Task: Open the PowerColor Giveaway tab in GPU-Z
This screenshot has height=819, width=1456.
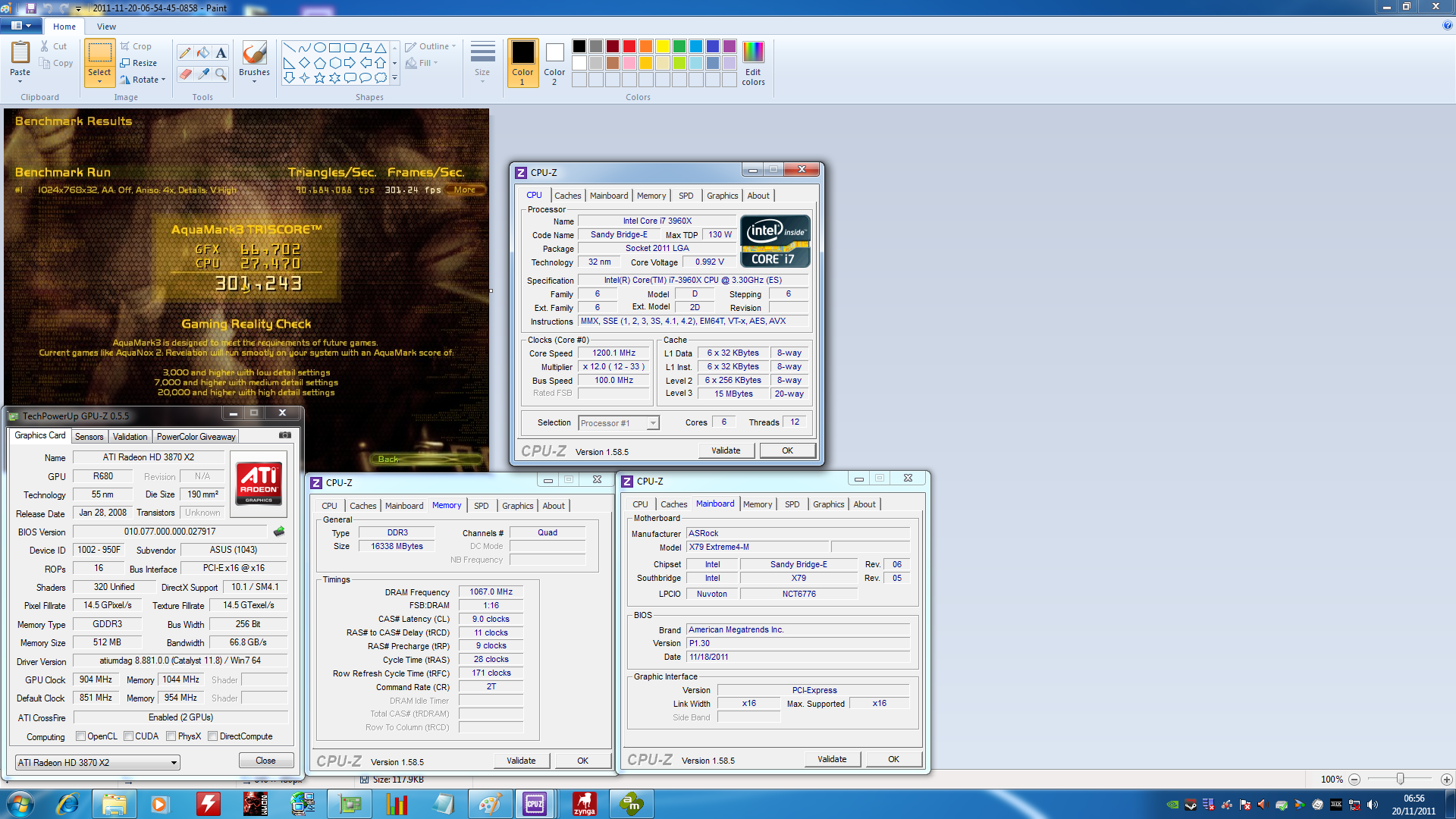Action: tap(196, 437)
